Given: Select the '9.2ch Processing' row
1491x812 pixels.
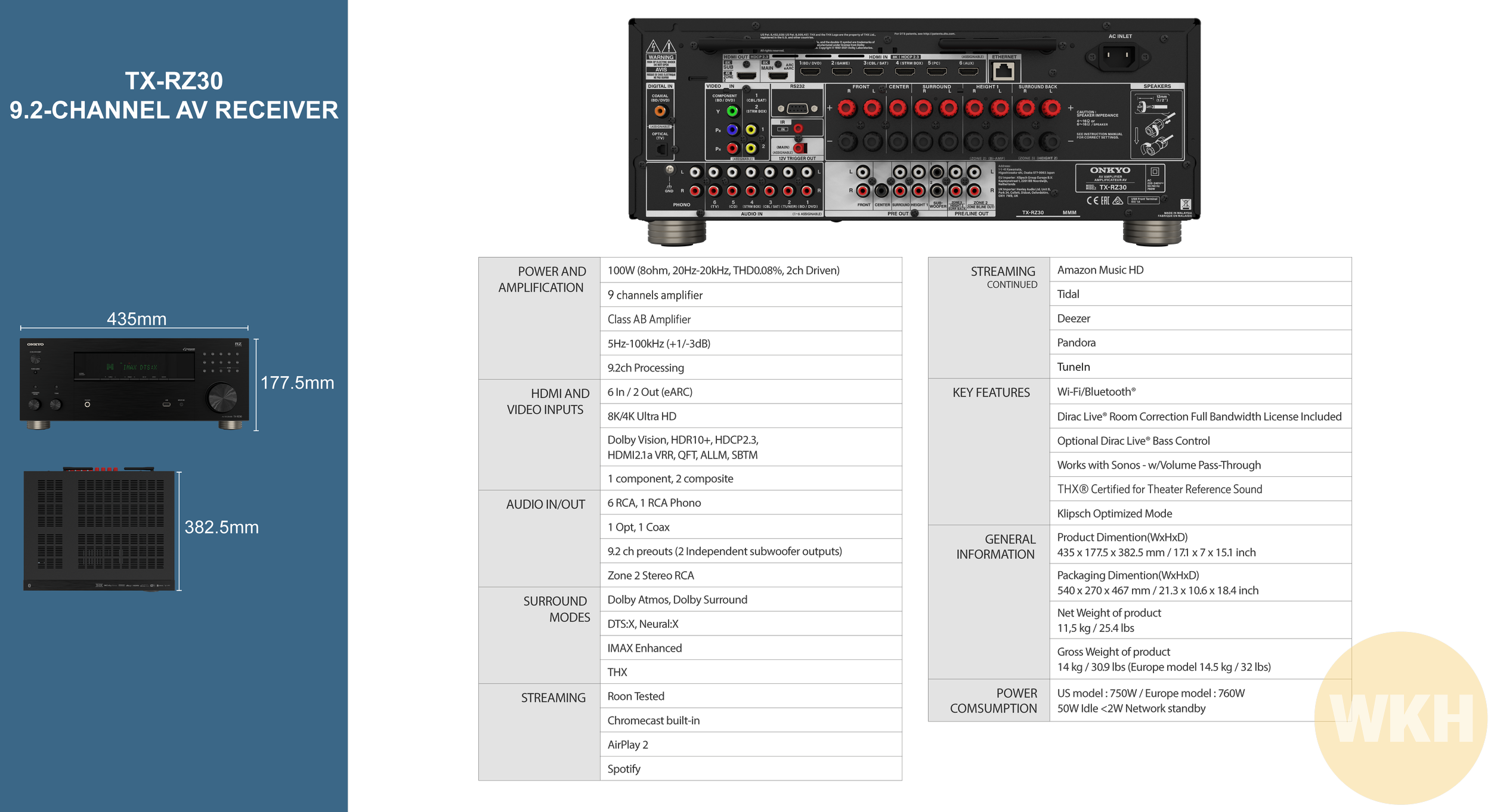Looking at the screenshot, I should pyautogui.click(x=750, y=368).
